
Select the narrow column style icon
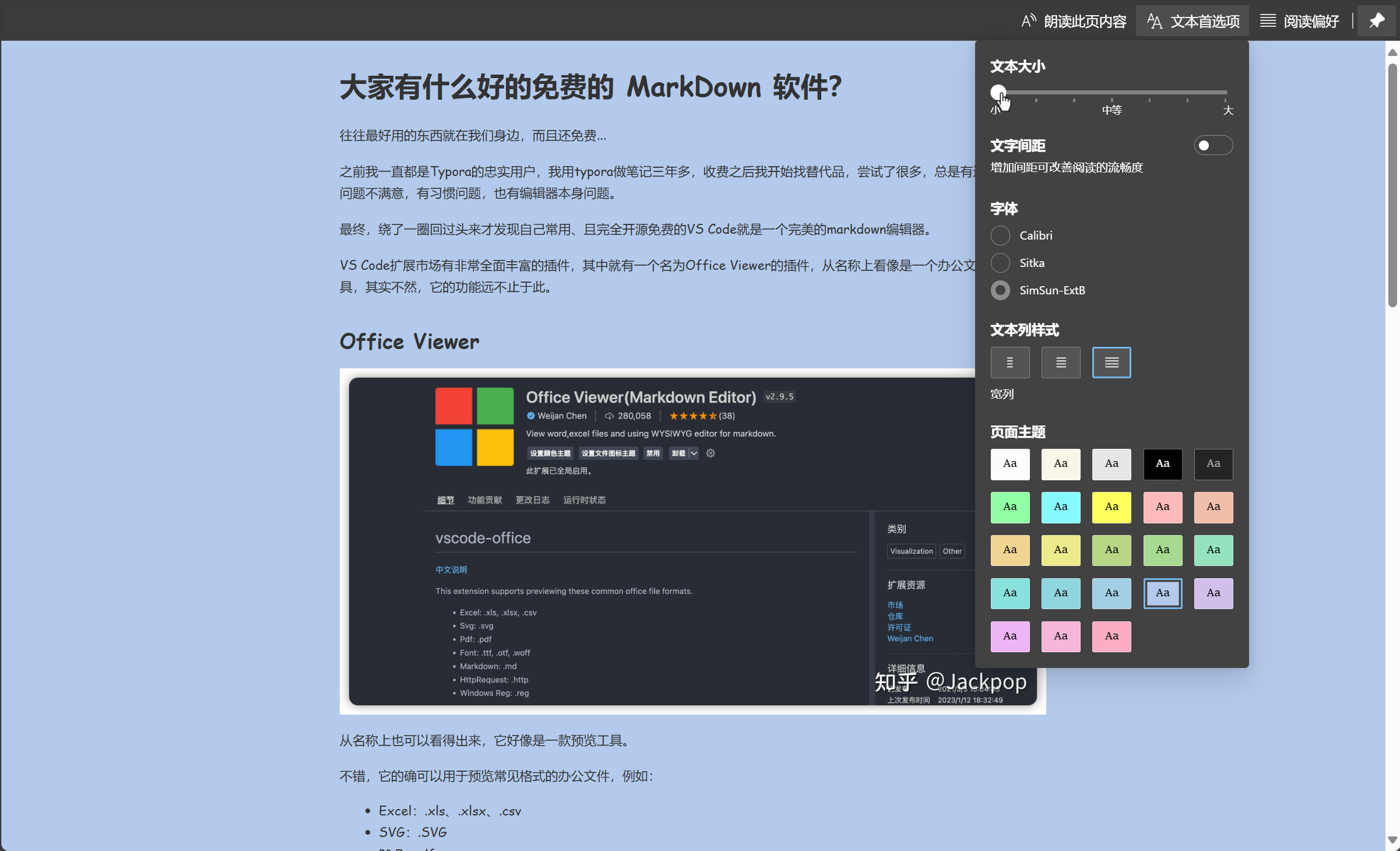1010,363
